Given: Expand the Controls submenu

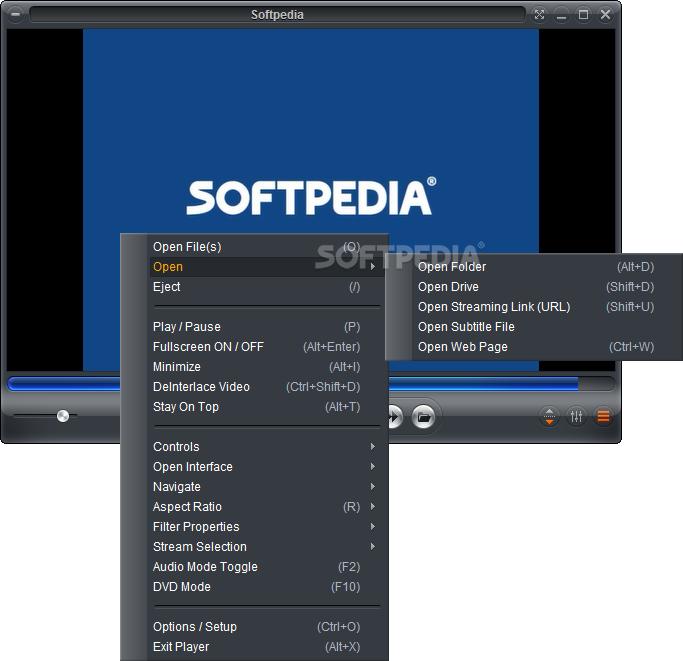Looking at the screenshot, I should pos(267,447).
